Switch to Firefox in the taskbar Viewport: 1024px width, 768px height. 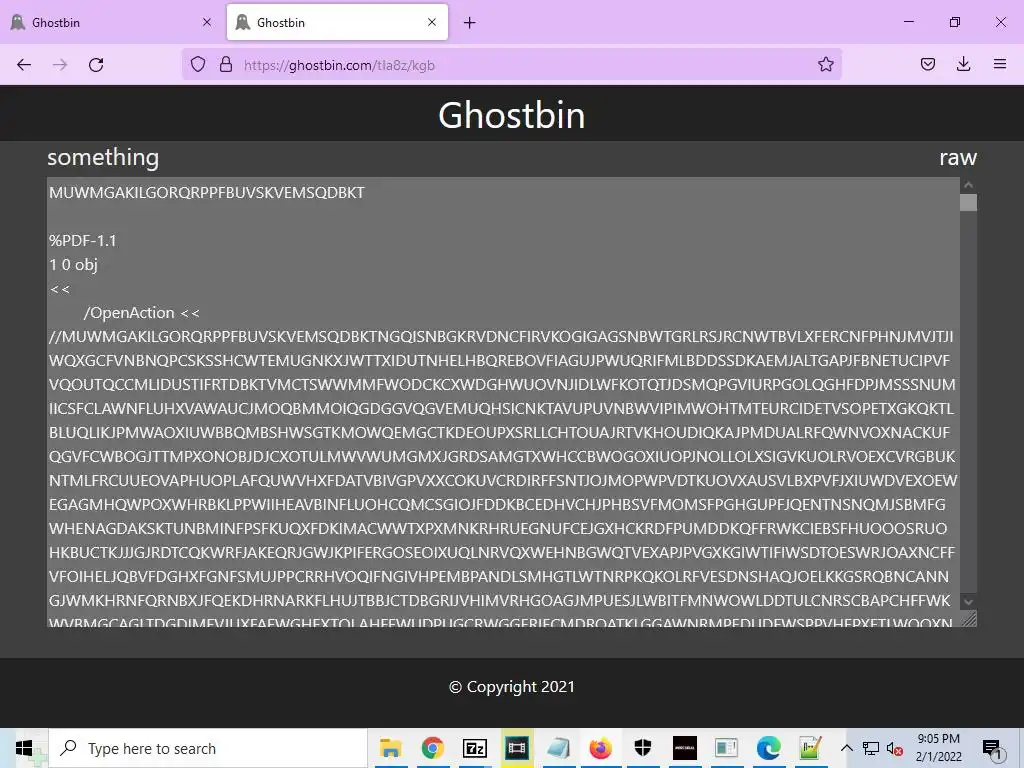click(x=600, y=748)
